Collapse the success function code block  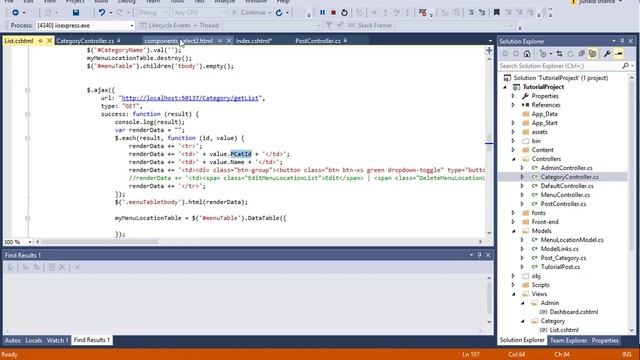point(27,114)
